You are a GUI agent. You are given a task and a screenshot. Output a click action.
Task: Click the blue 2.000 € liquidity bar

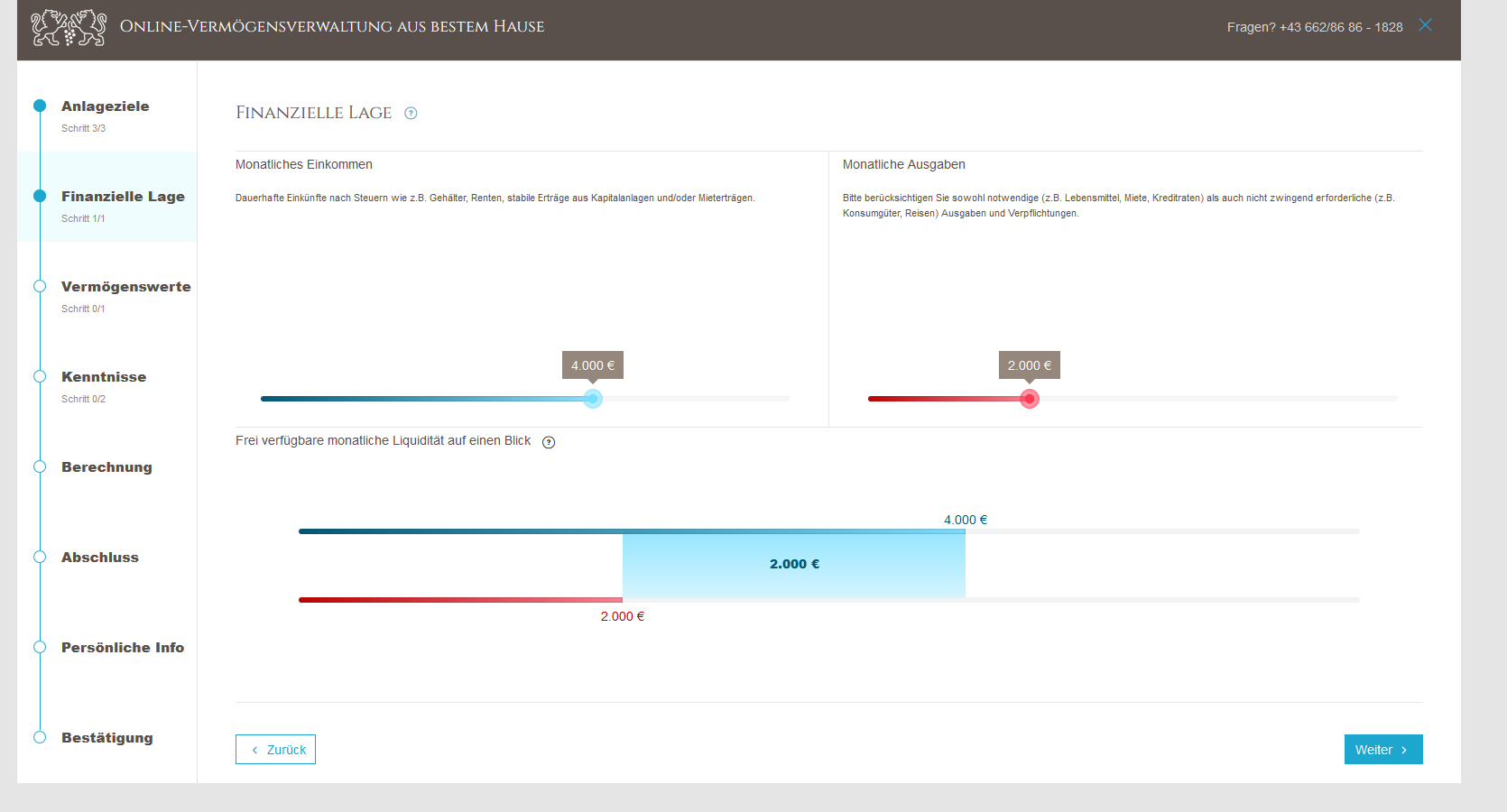(x=793, y=565)
